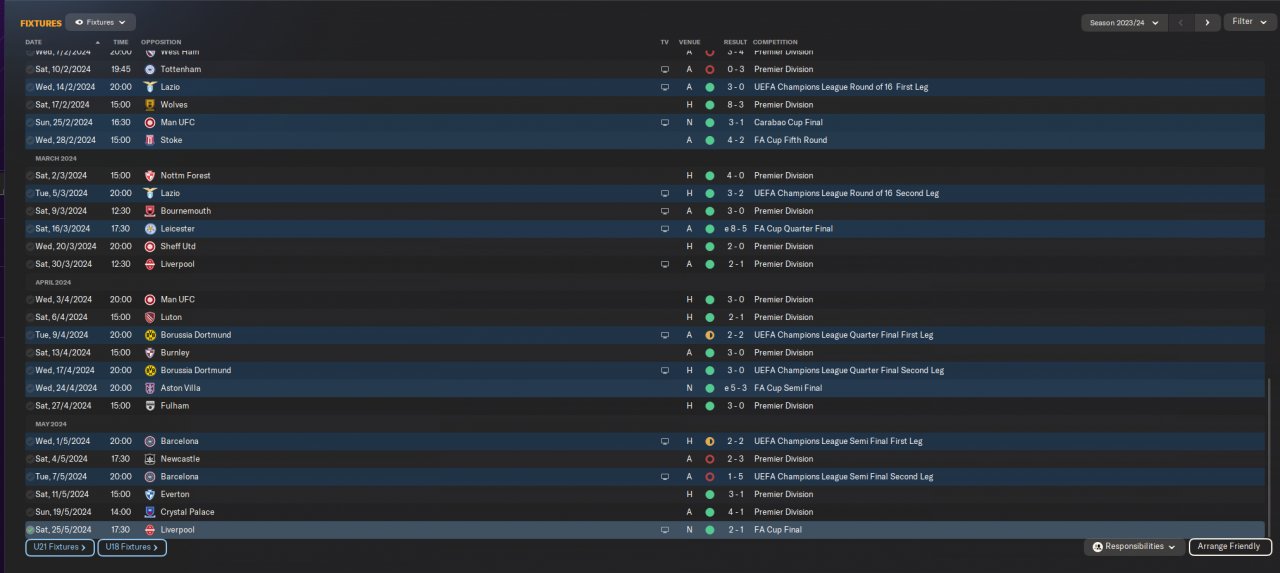Open the Fixtures view dropdown

(x=100, y=22)
